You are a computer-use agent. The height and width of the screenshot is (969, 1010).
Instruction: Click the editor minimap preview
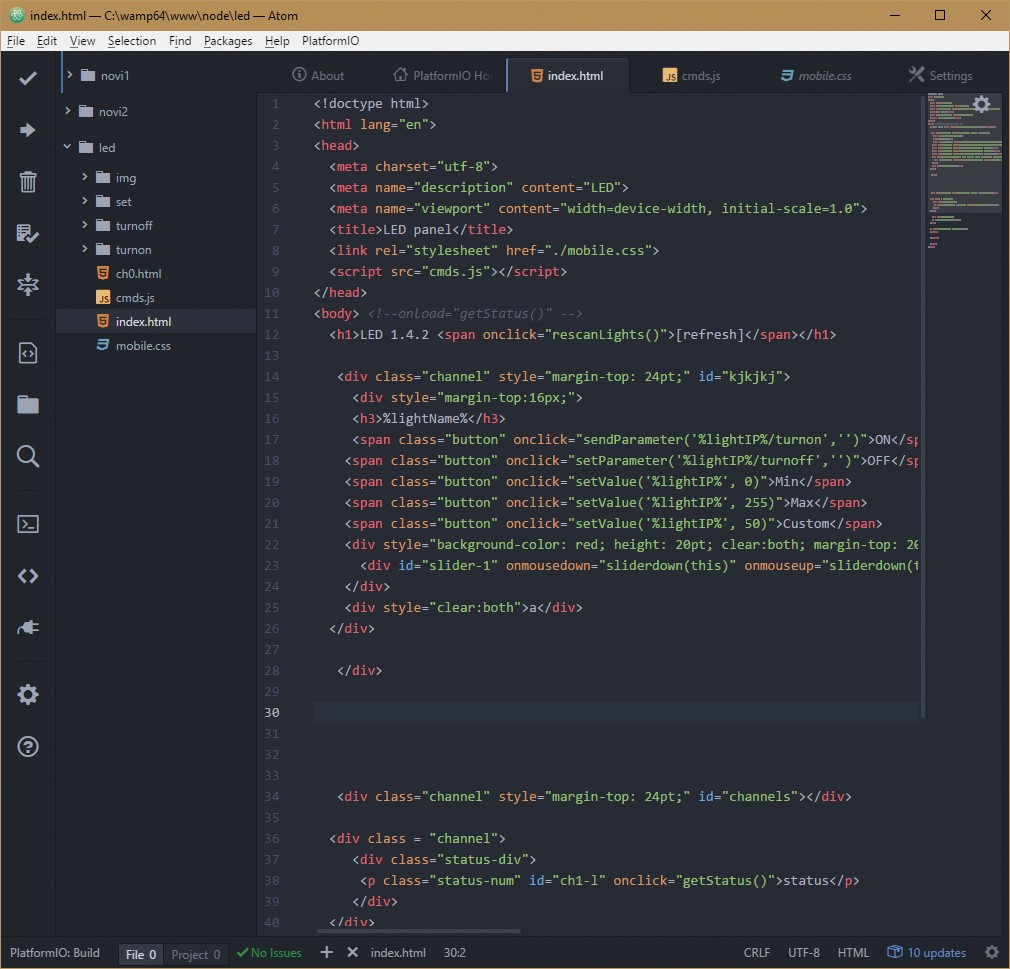(964, 173)
